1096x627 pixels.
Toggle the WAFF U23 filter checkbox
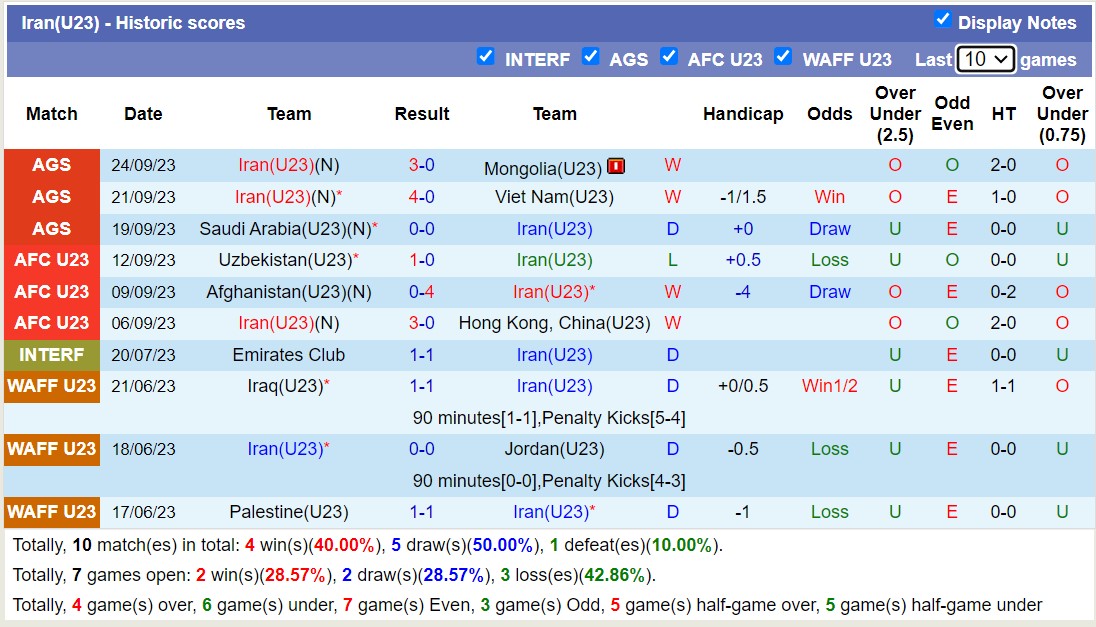[783, 57]
